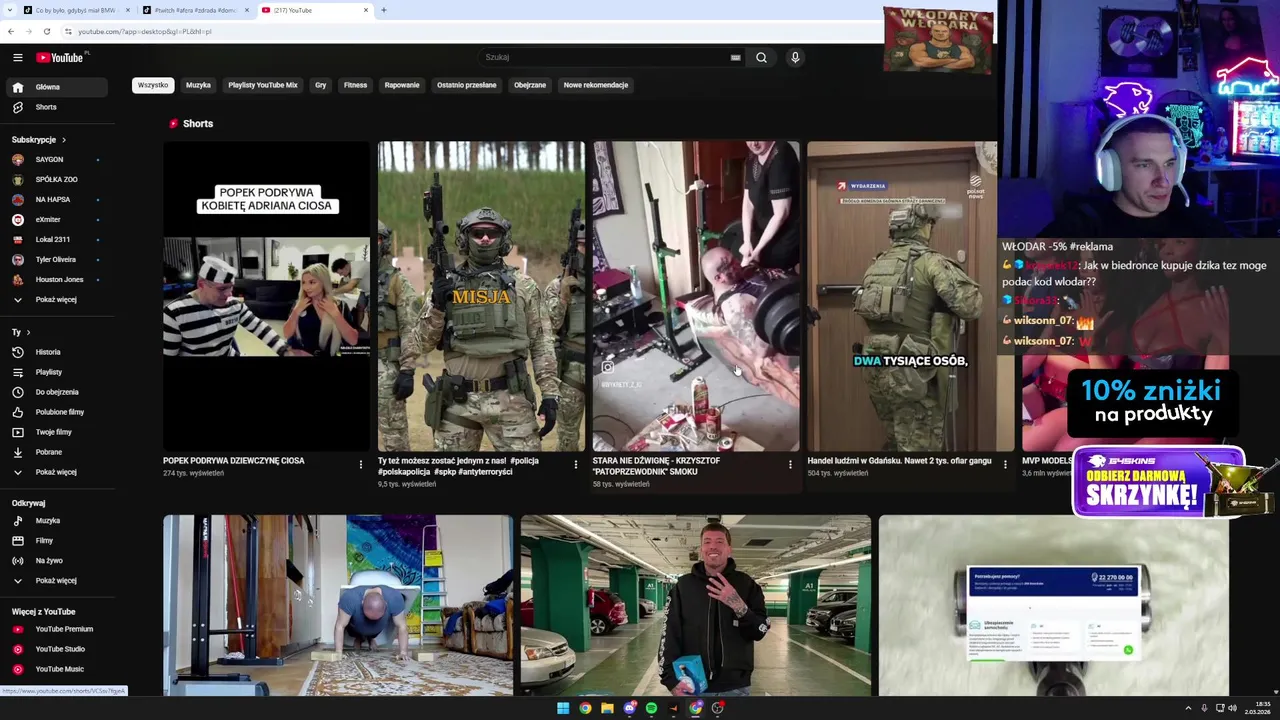The width and height of the screenshot is (1280, 720).
Task: Expand Pokaż więcej under Odkrywaj
Action: tap(55, 580)
